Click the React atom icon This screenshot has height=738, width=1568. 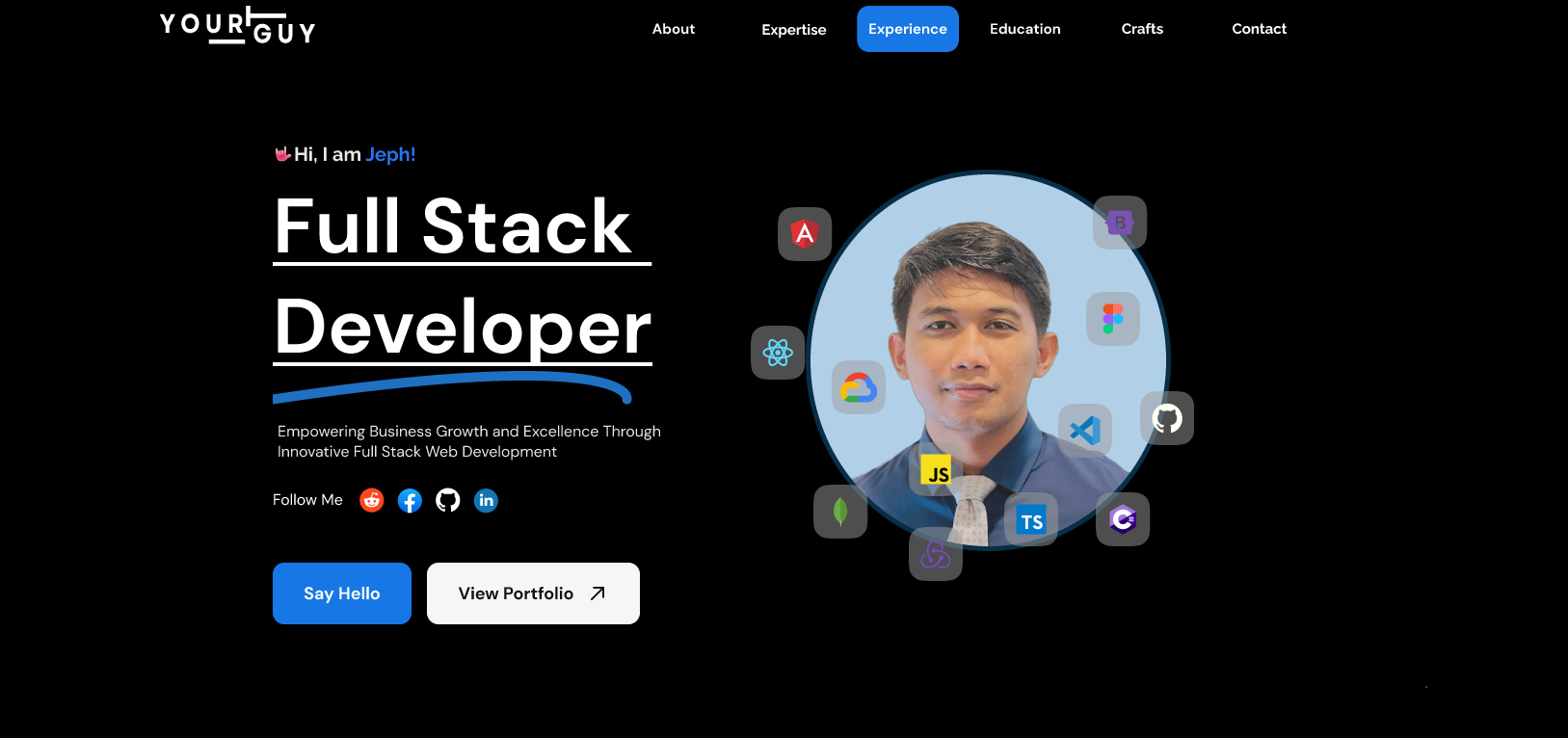[778, 353]
